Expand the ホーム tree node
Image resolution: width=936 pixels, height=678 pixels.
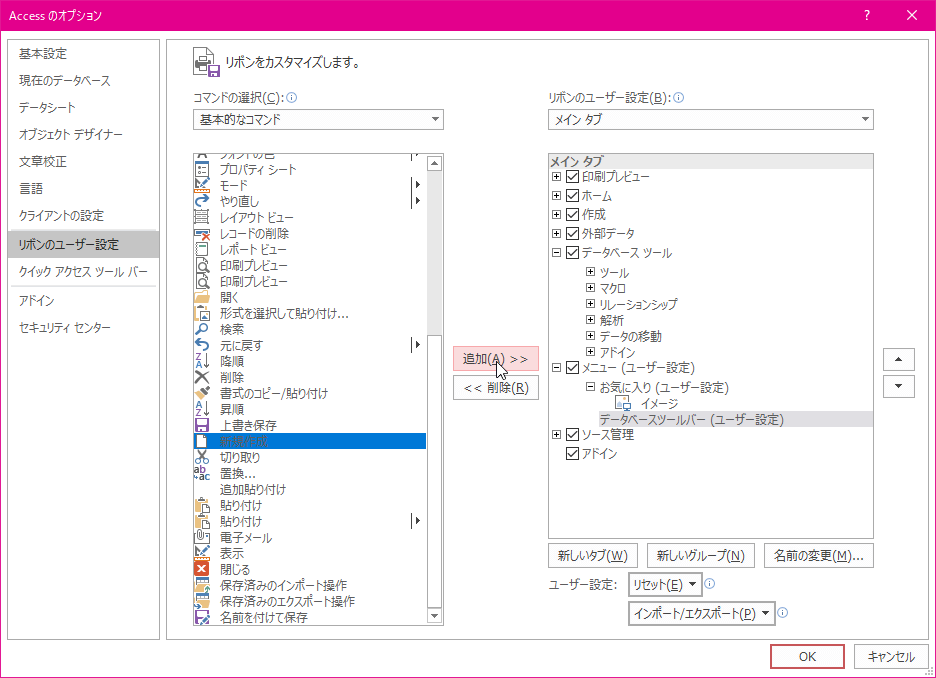pos(556,196)
